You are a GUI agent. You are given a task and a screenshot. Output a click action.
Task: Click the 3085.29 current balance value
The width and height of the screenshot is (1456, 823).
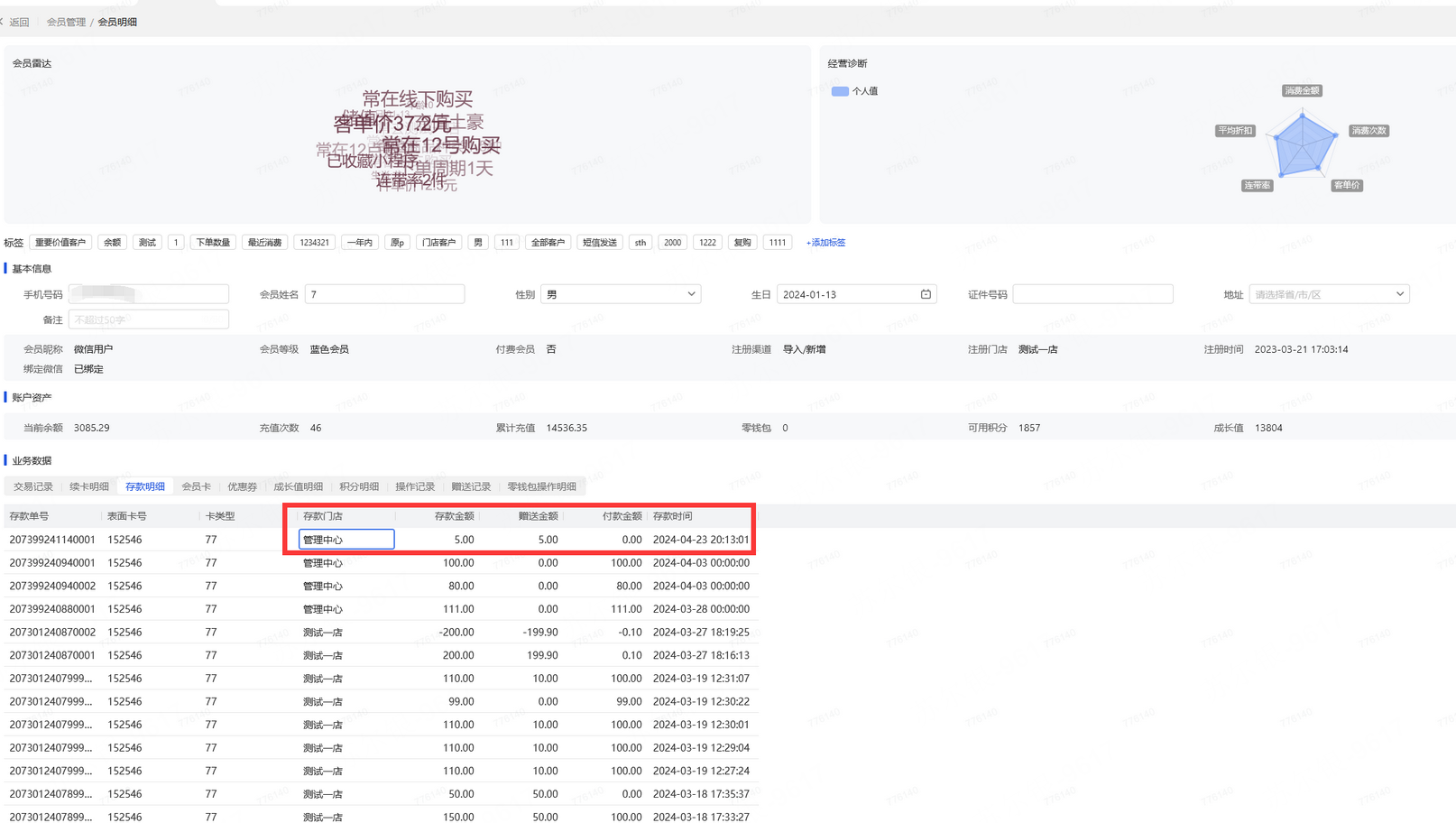pyautogui.click(x=92, y=428)
